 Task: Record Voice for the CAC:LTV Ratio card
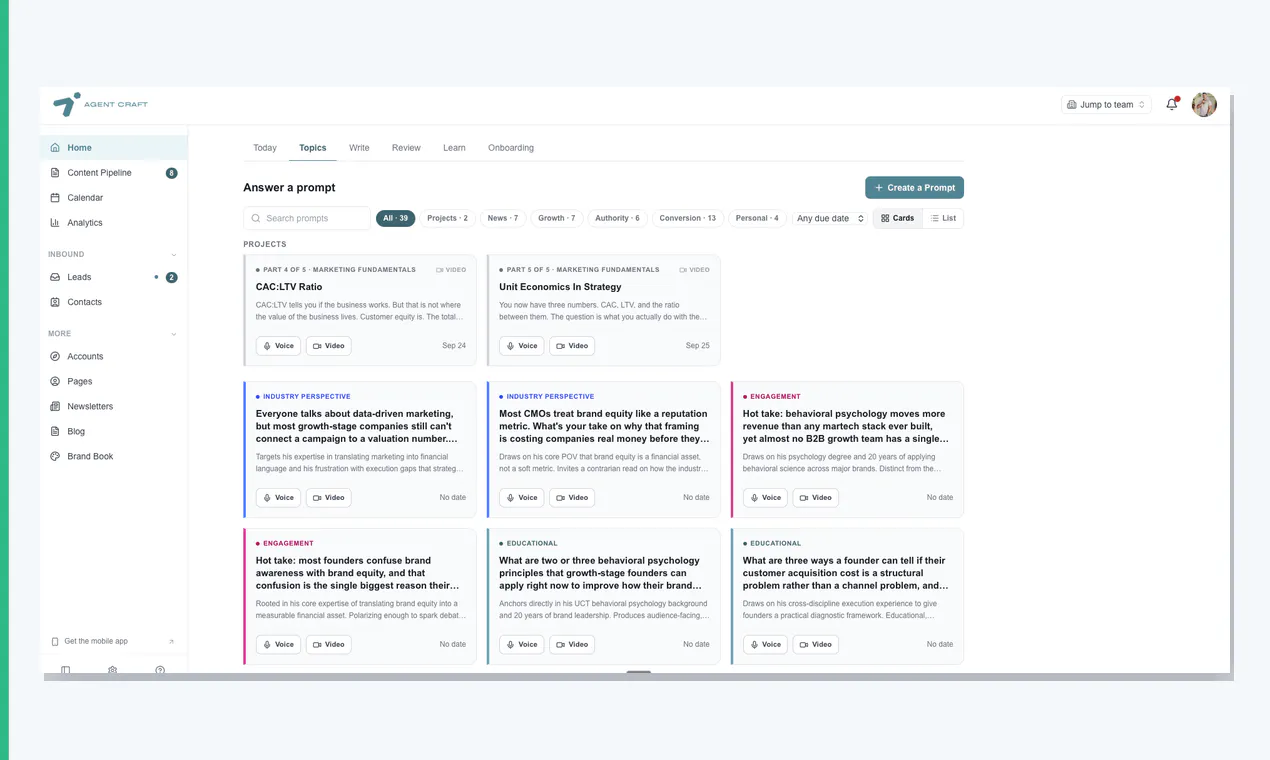[278, 346]
